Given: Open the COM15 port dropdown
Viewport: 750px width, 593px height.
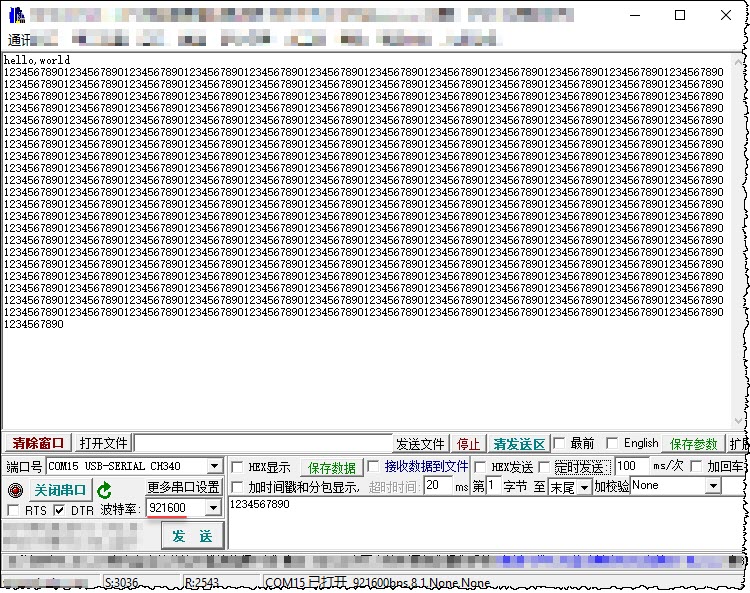Looking at the screenshot, I should (x=214, y=466).
